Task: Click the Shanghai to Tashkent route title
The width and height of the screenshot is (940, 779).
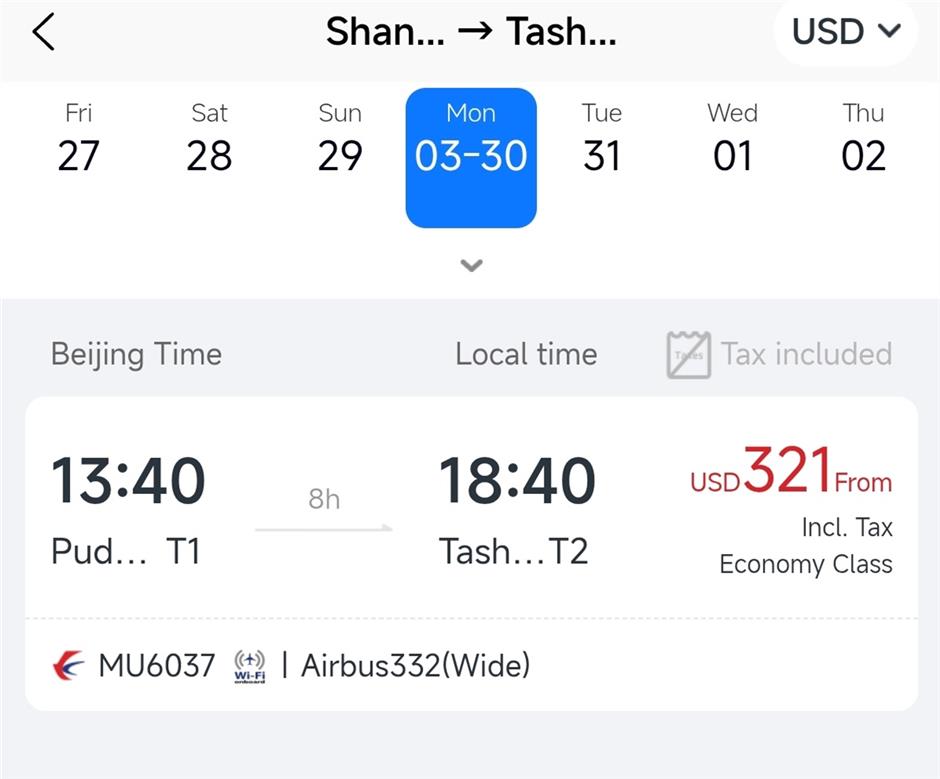Action: (471, 33)
